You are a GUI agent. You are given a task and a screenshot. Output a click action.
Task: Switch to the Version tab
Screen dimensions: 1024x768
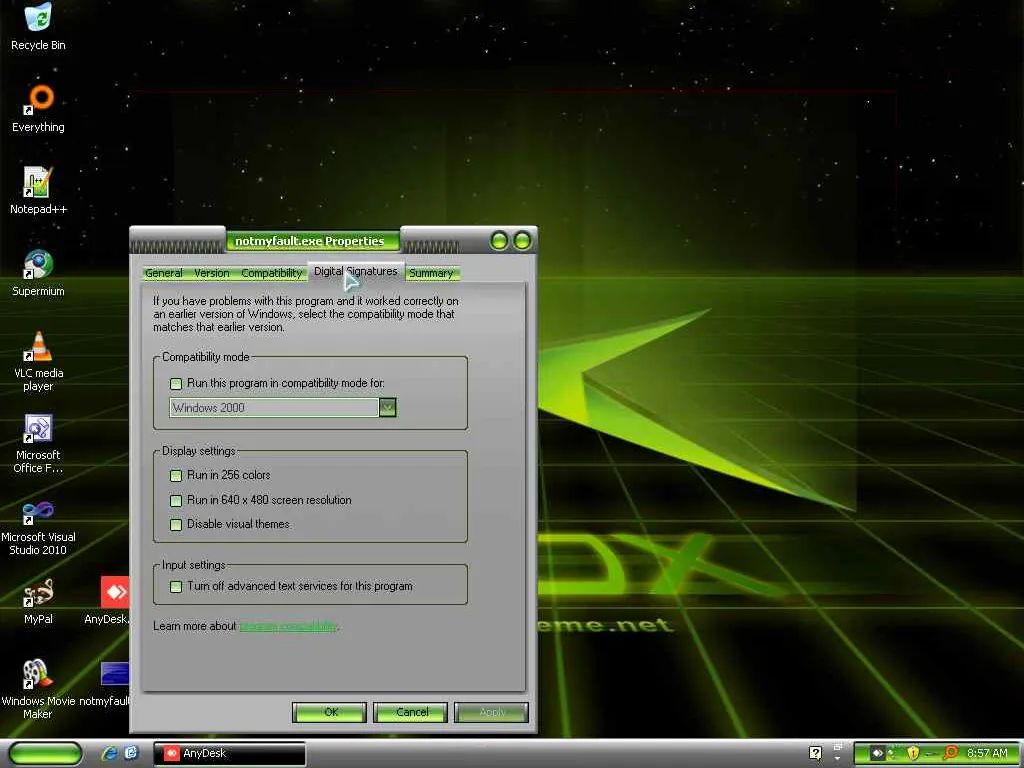pyautogui.click(x=212, y=274)
